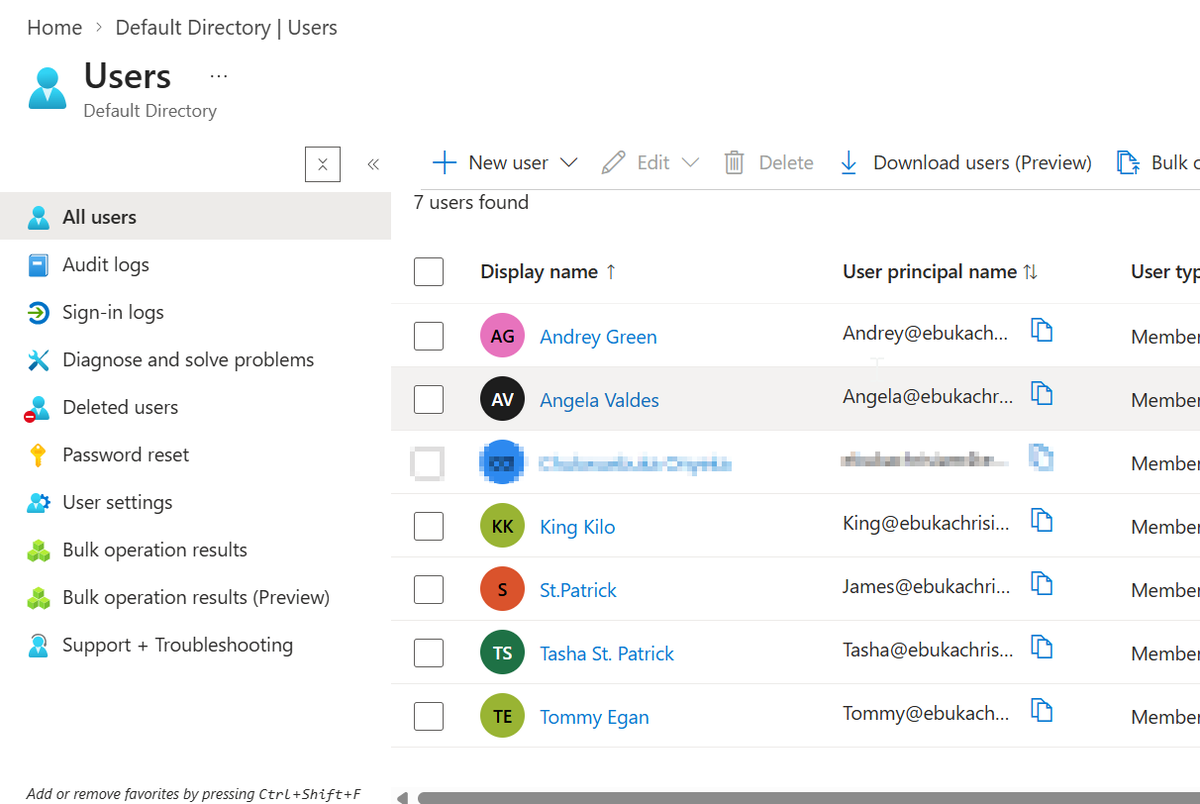Check the box for Tommy Egan

pos(428,716)
